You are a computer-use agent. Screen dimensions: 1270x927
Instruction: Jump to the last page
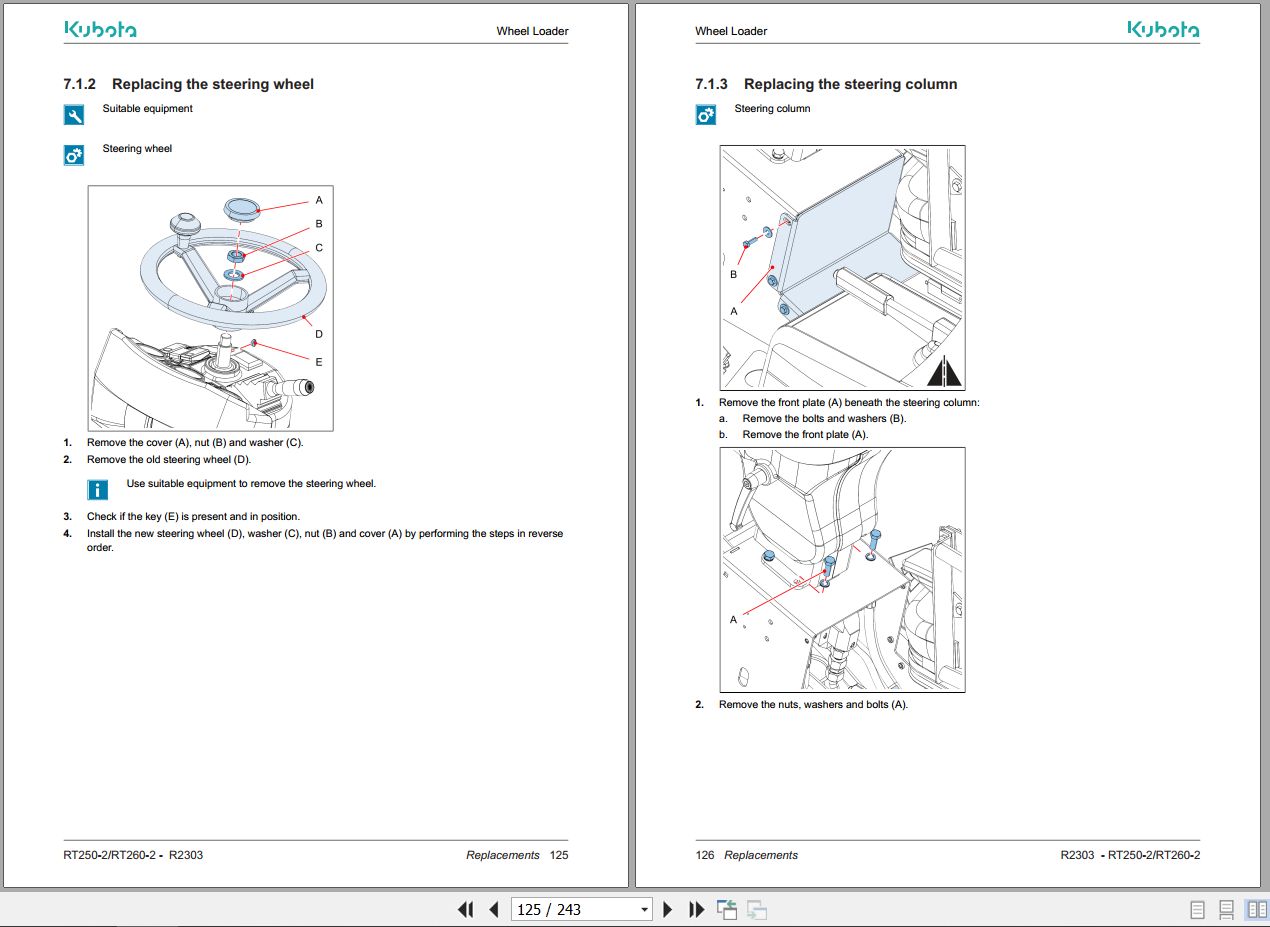coord(697,909)
